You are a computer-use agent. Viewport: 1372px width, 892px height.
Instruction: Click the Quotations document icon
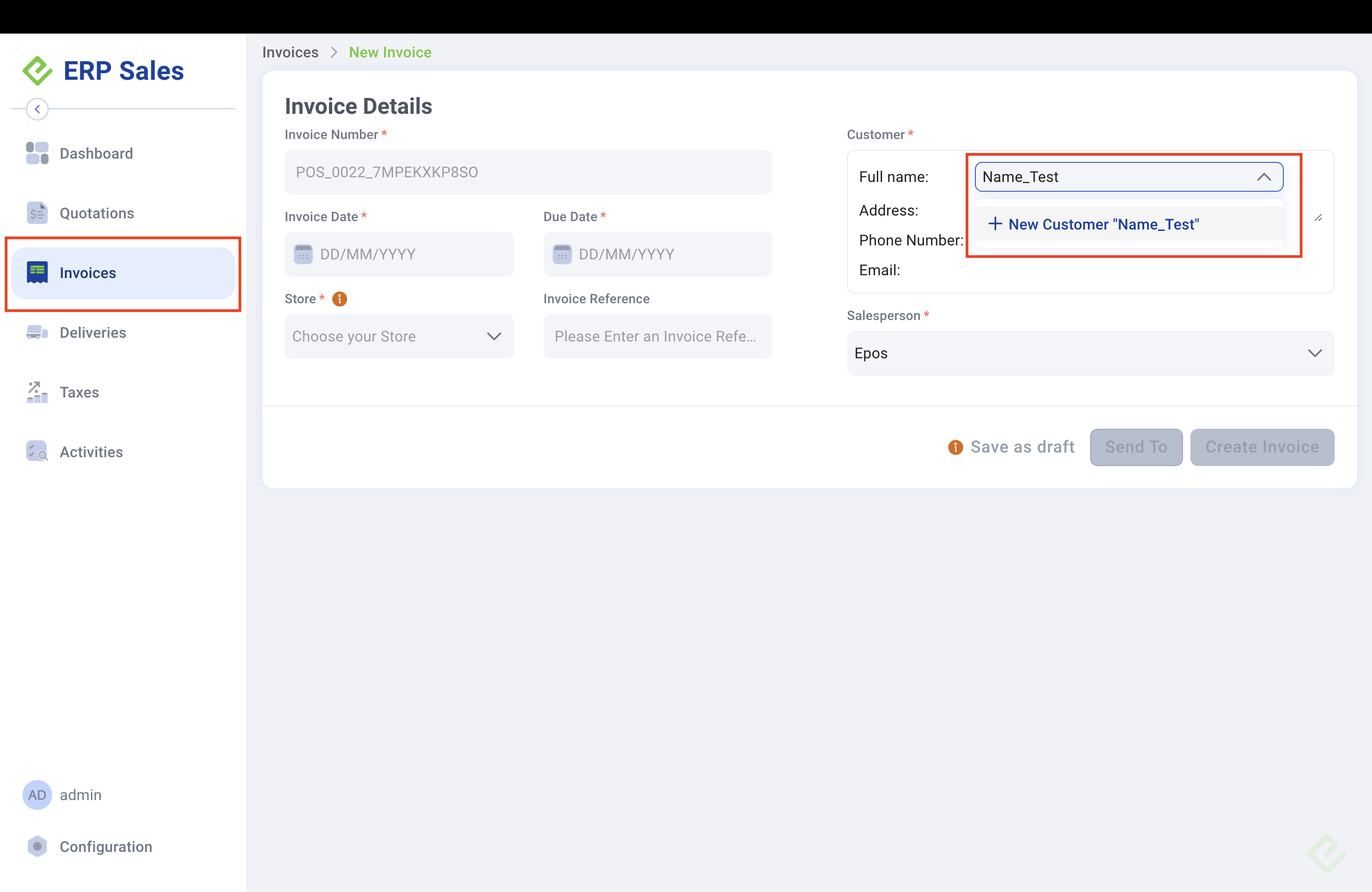click(x=37, y=213)
